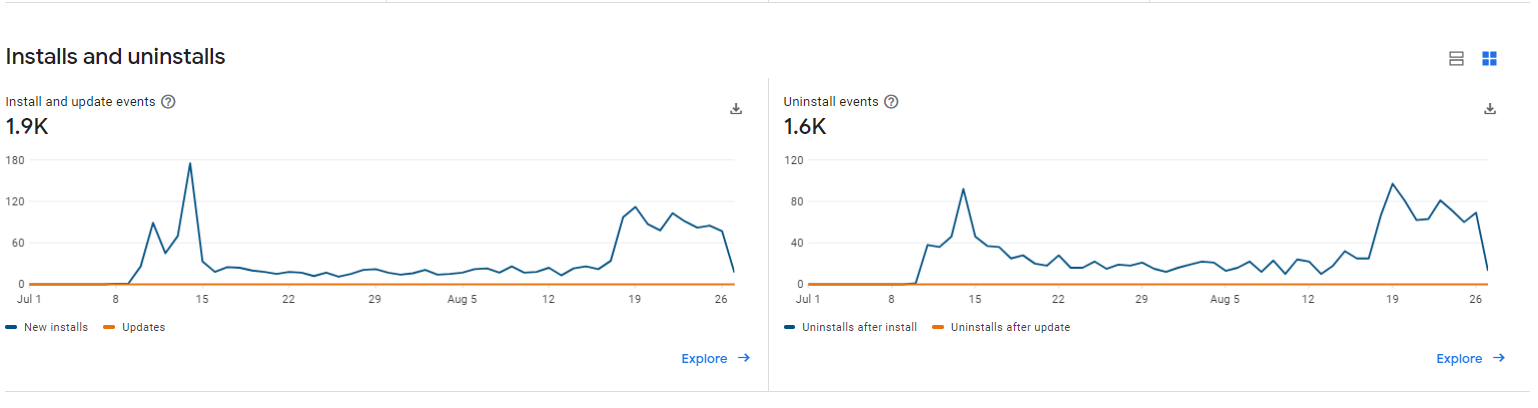This screenshot has height=408, width=1538.
Task: Toggle the Uninstalls after install series
Action: tap(850, 327)
